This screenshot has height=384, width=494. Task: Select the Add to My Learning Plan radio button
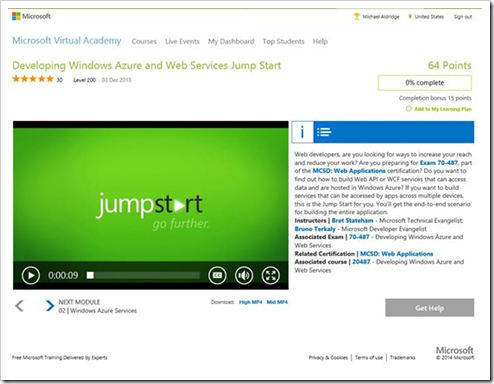(409, 109)
